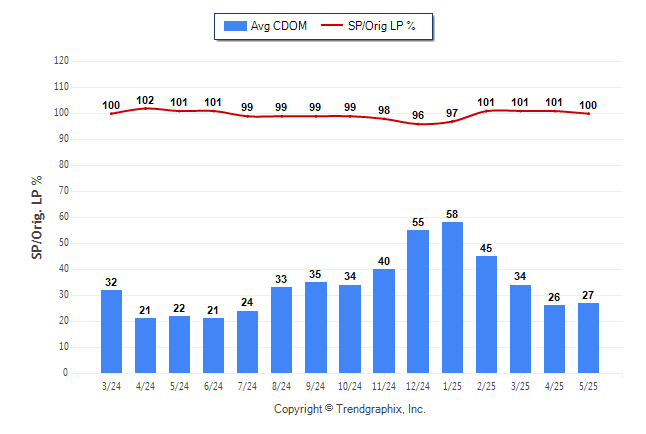Click the 97 line data label
This screenshot has height=434, width=646.
point(452,113)
